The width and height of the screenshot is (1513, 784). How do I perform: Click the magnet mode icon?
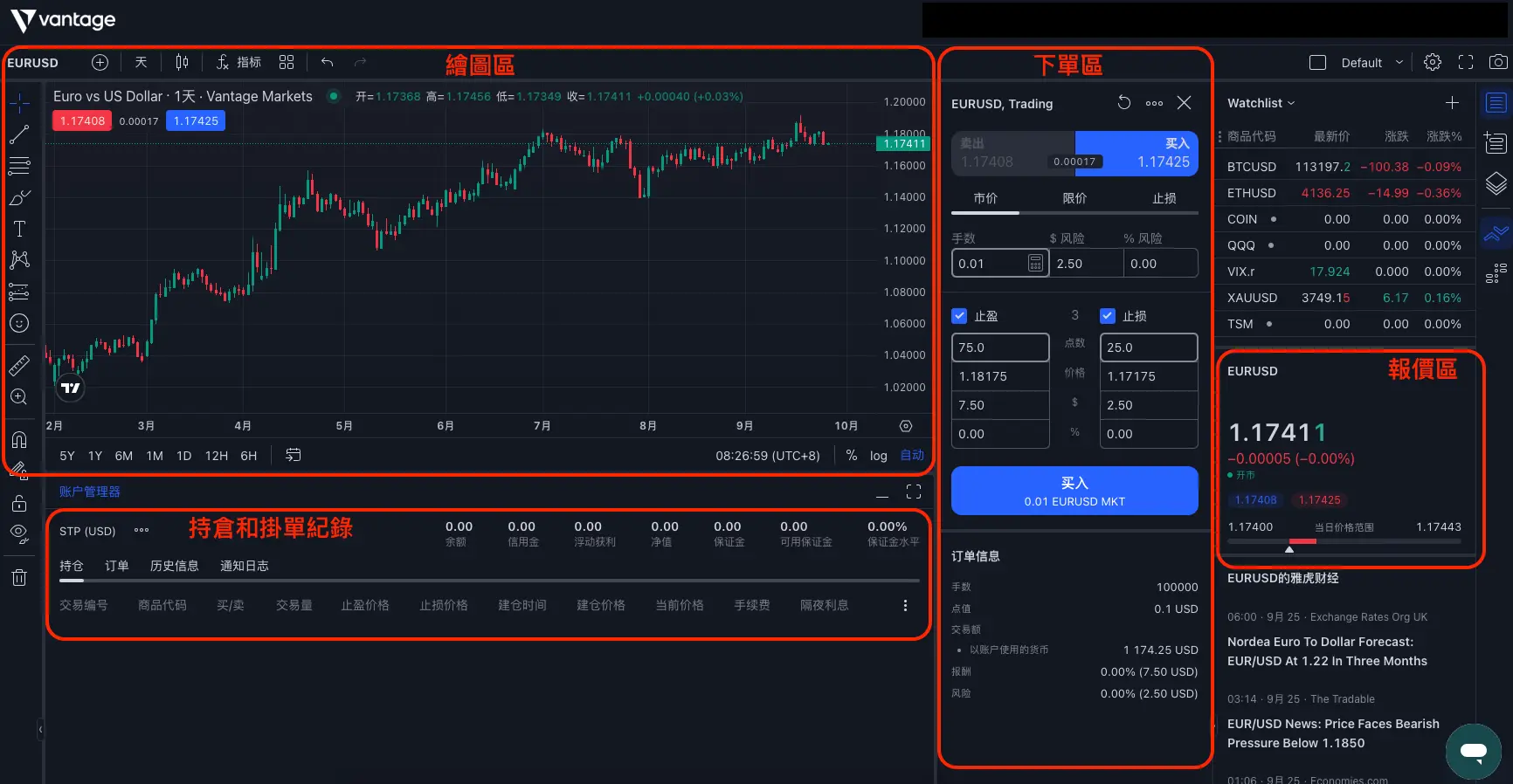(19, 440)
